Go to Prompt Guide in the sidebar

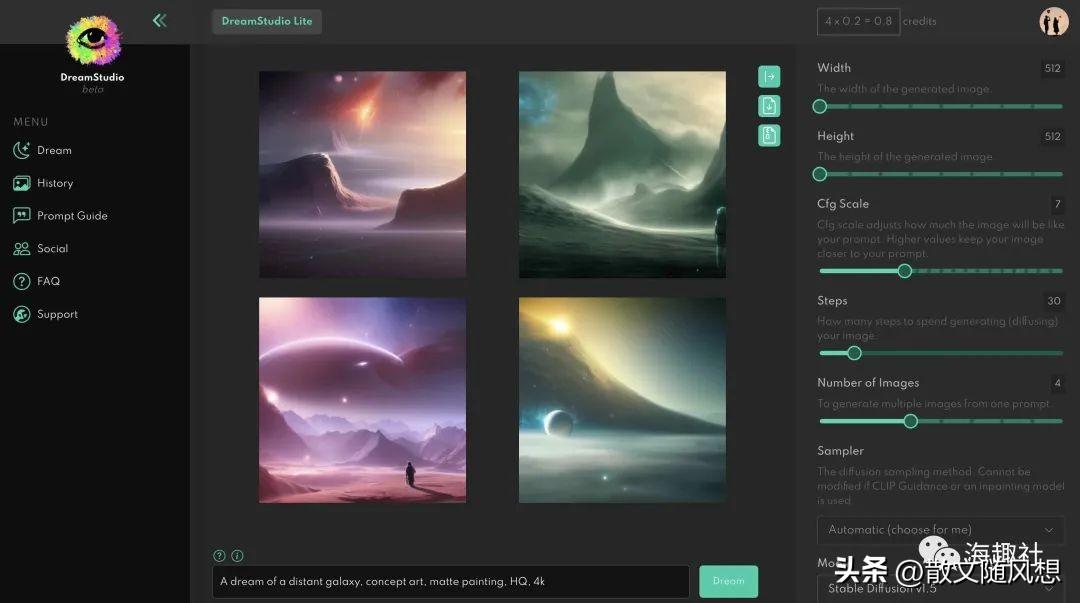71,216
